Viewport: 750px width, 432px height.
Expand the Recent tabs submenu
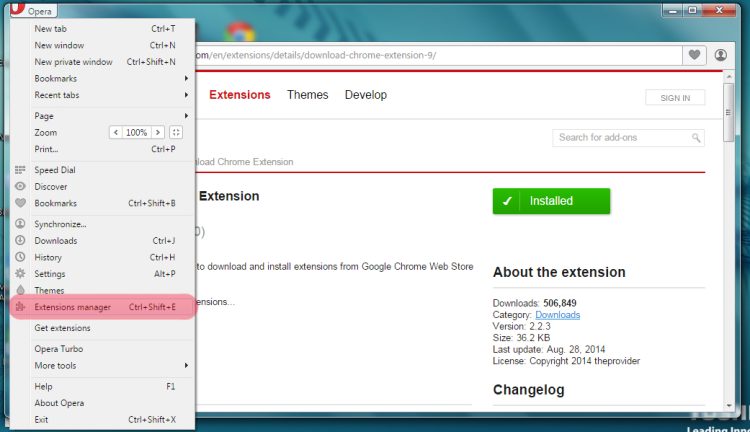click(x=186, y=95)
